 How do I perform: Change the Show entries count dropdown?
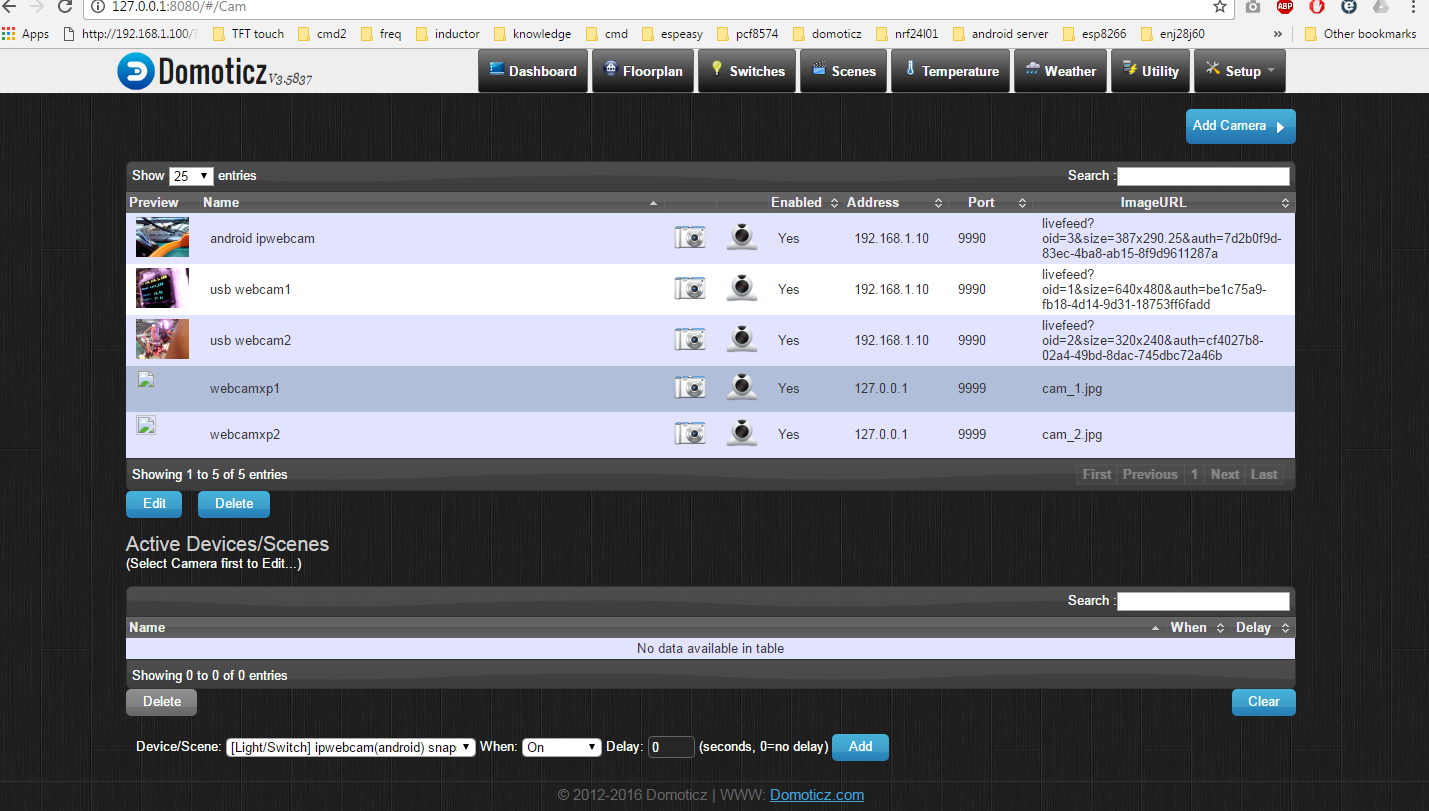(191, 176)
